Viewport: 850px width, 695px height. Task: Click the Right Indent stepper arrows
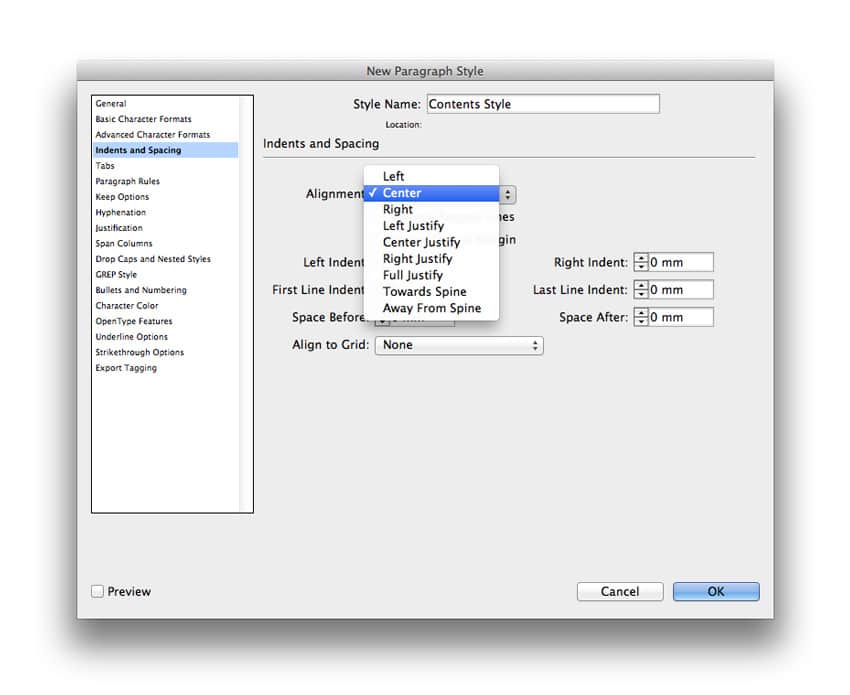(x=641, y=262)
